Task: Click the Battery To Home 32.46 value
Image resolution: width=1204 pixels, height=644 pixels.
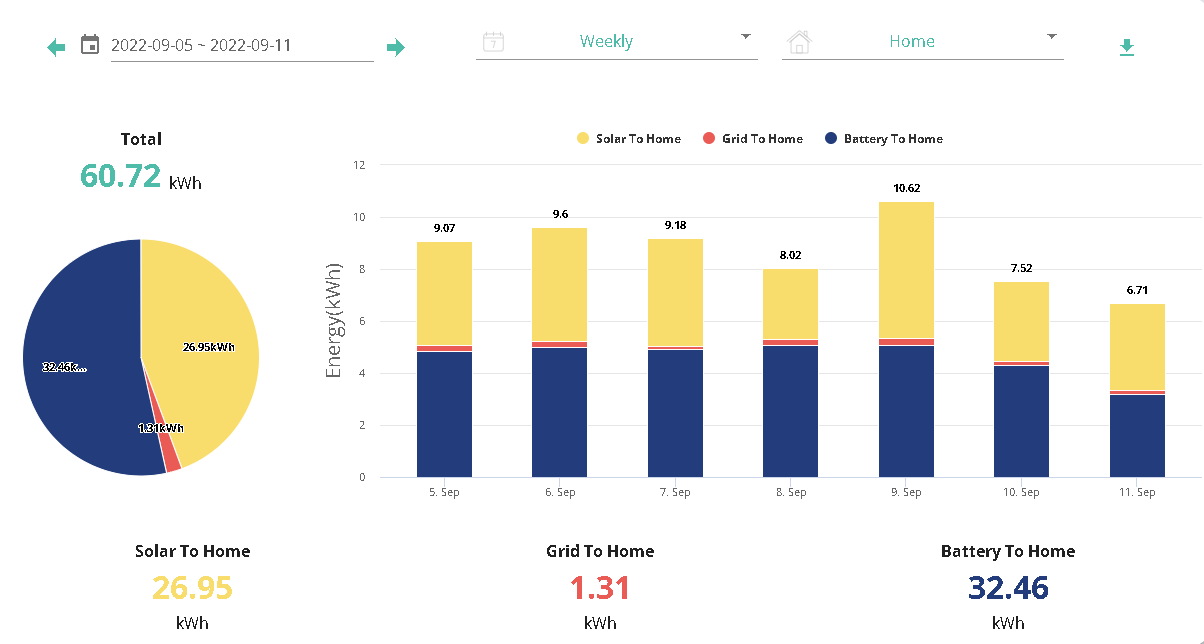Action: [x=1008, y=588]
